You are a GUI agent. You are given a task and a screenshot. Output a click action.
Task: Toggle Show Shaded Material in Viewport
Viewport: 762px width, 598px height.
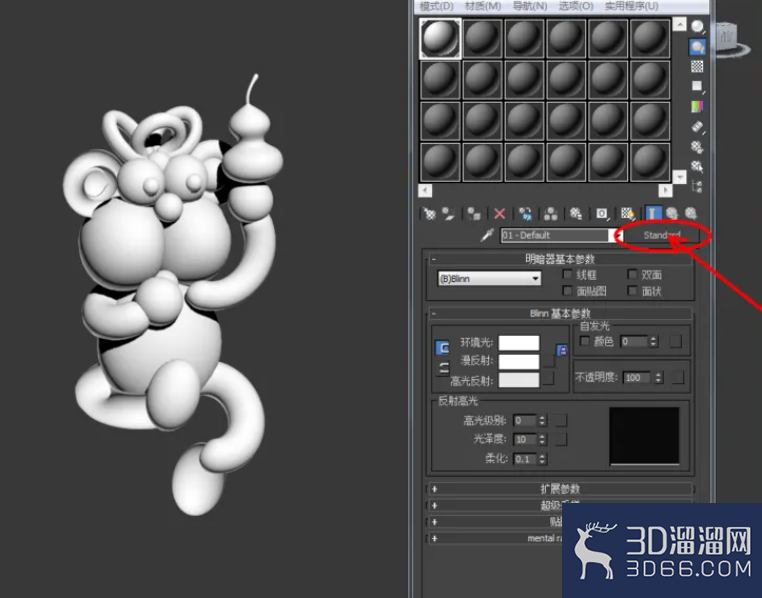pyautogui.click(x=627, y=214)
